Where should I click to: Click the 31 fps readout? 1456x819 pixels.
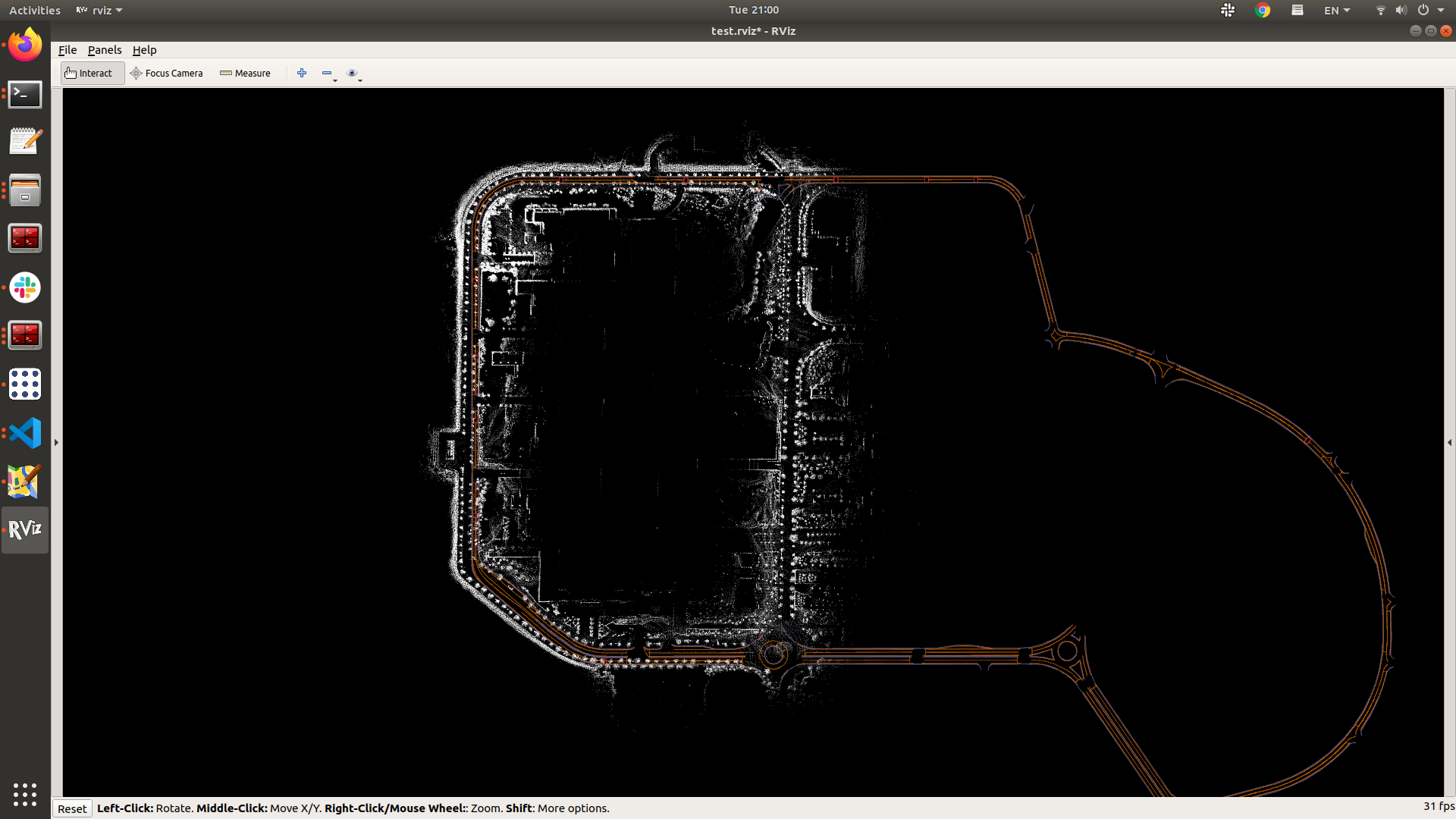pyautogui.click(x=1439, y=807)
